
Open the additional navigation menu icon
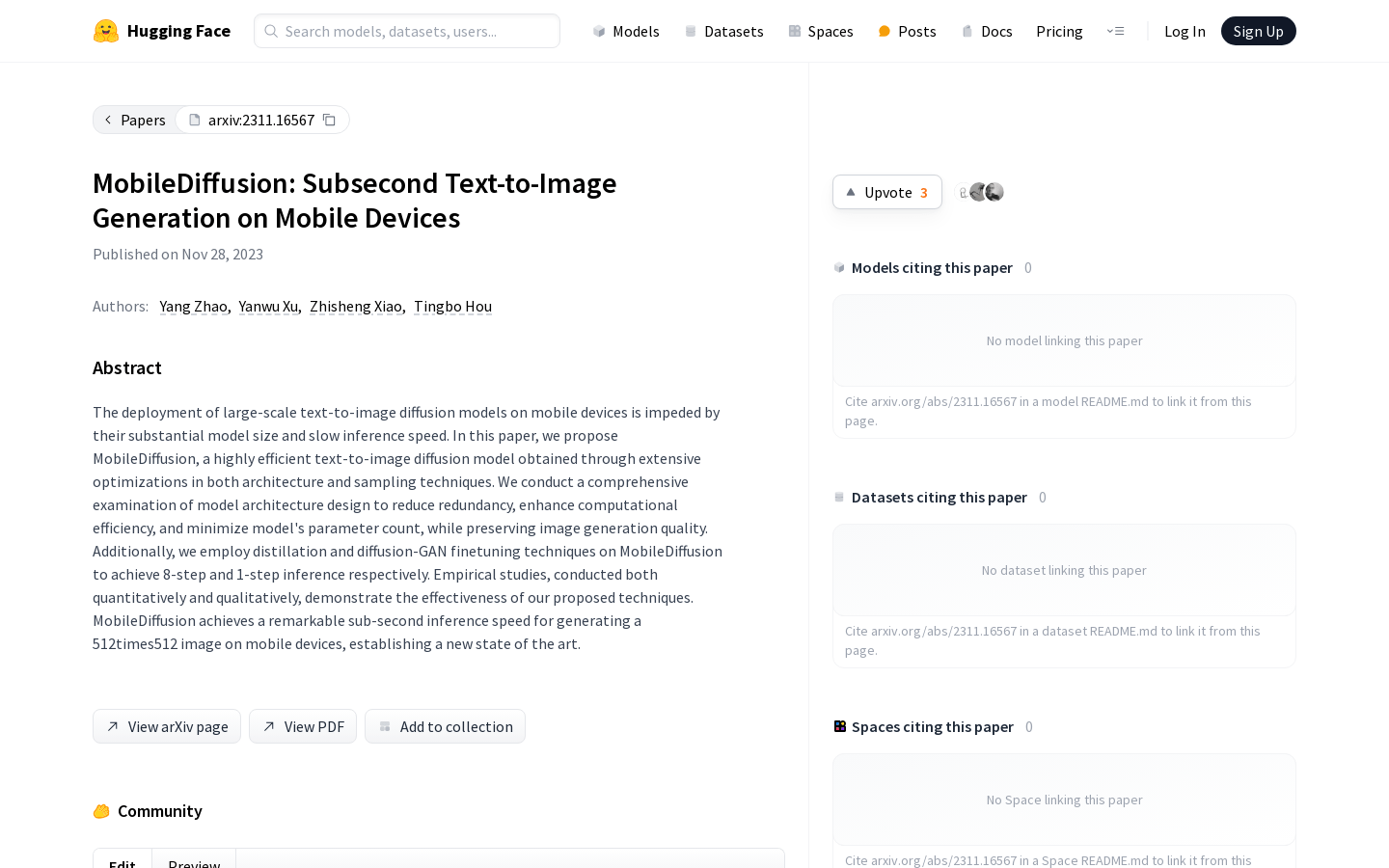1115,31
